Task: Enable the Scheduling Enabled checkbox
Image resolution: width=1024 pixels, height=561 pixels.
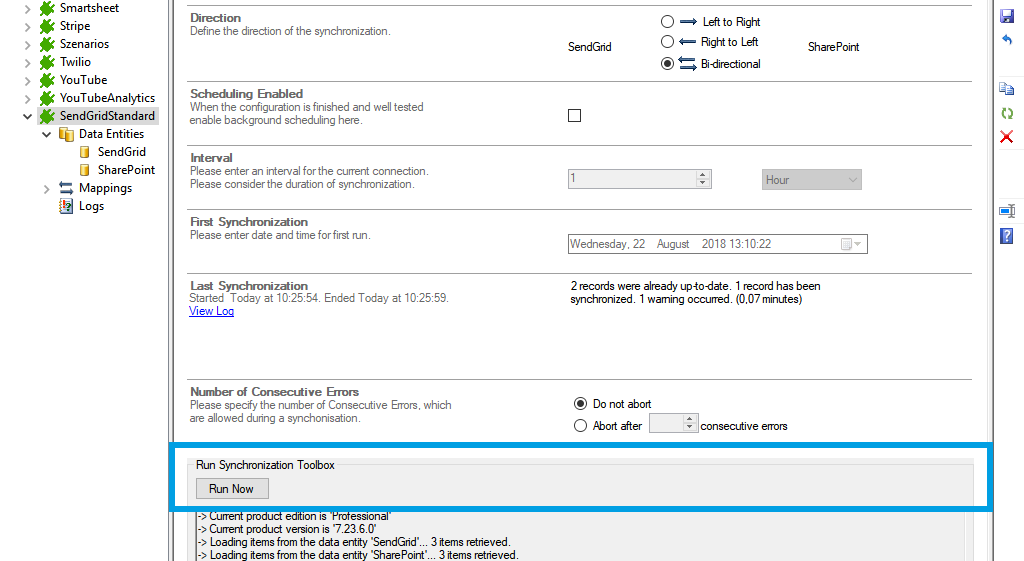Action: [574, 116]
